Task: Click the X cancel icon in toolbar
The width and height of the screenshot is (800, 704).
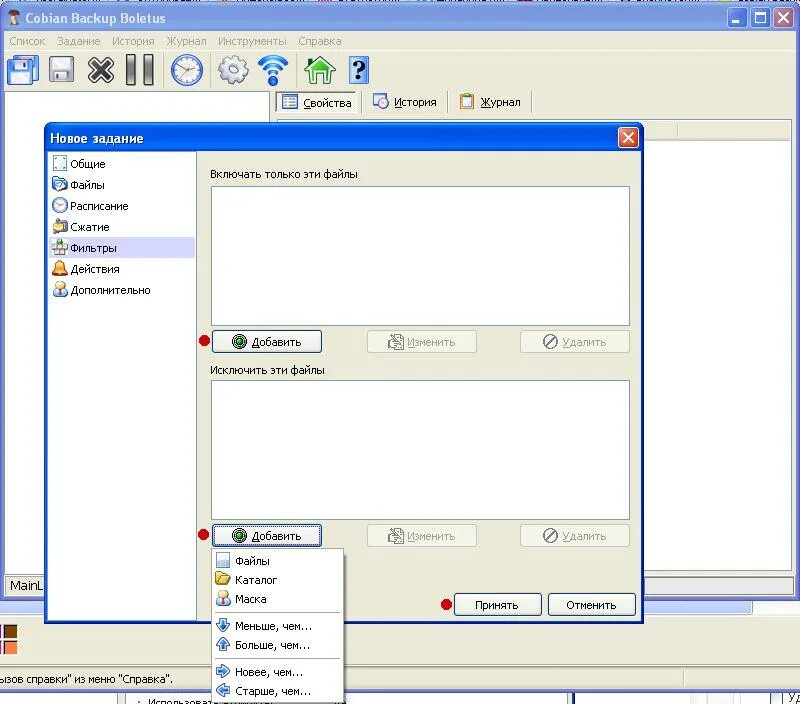Action: click(x=101, y=70)
